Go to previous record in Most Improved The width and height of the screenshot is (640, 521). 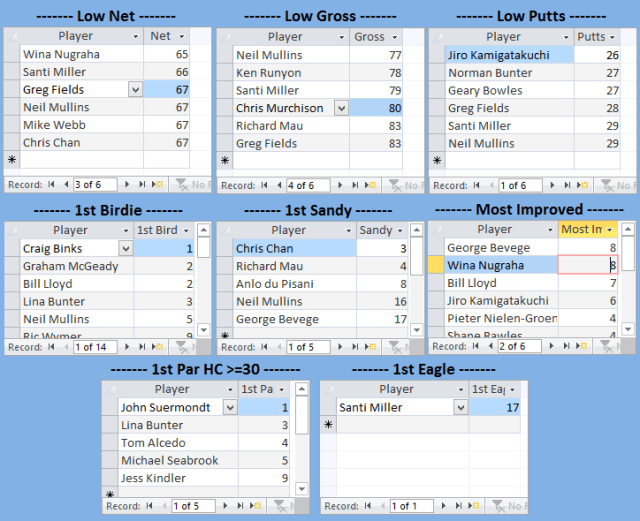(490, 347)
